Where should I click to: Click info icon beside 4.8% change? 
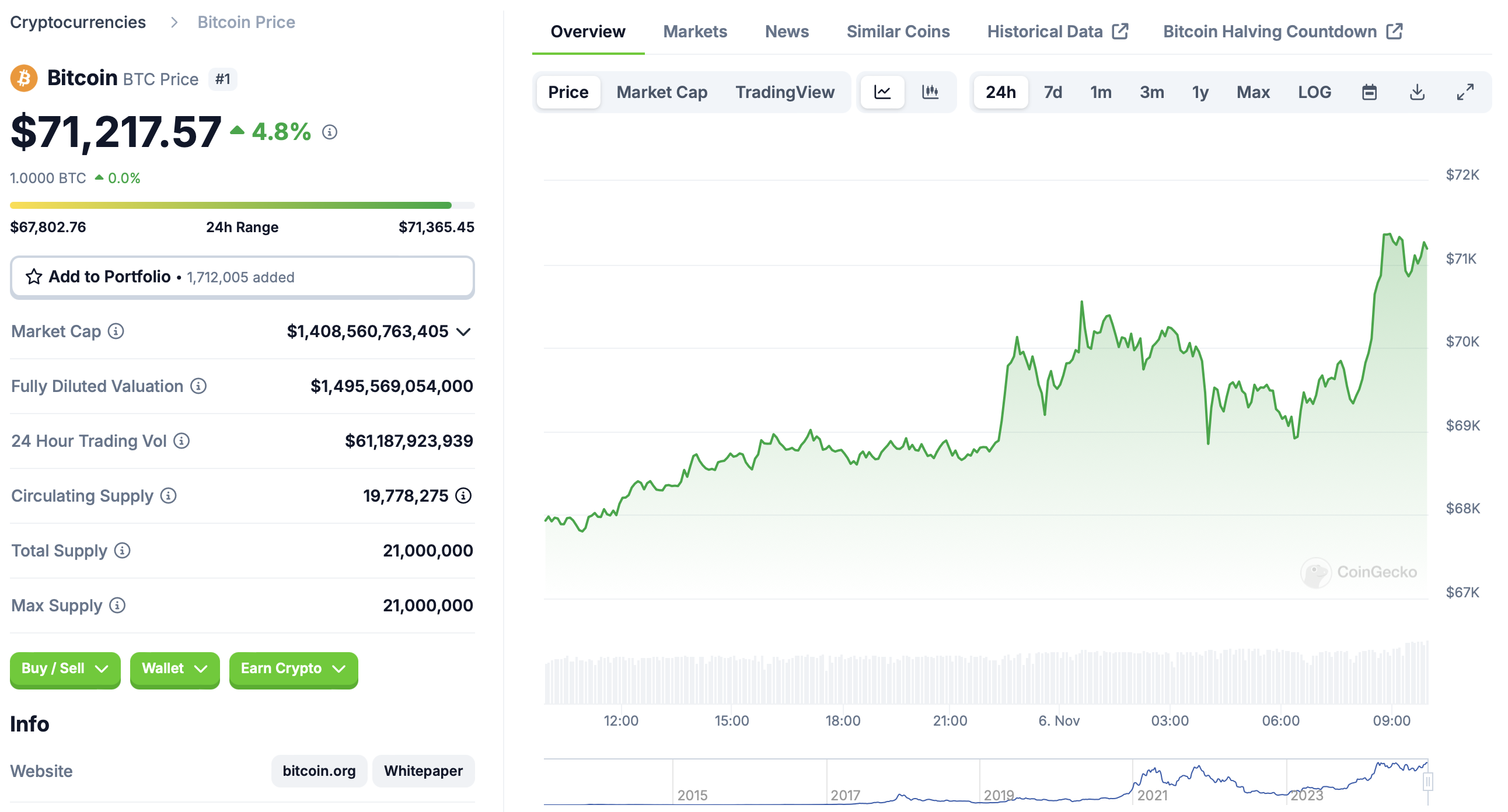pyautogui.click(x=330, y=132)
